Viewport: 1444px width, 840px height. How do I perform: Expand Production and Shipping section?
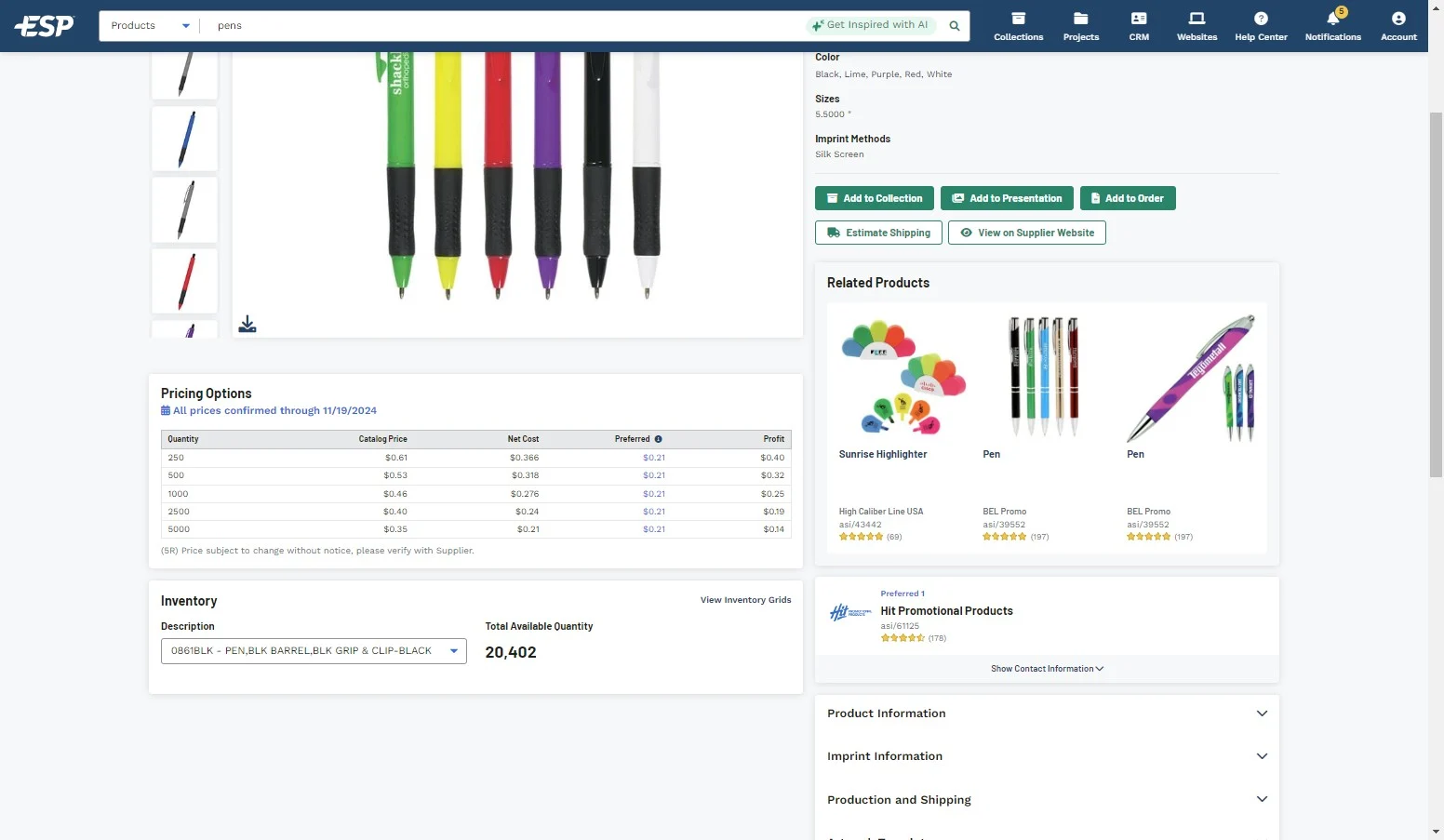[x=1047, y=799]
